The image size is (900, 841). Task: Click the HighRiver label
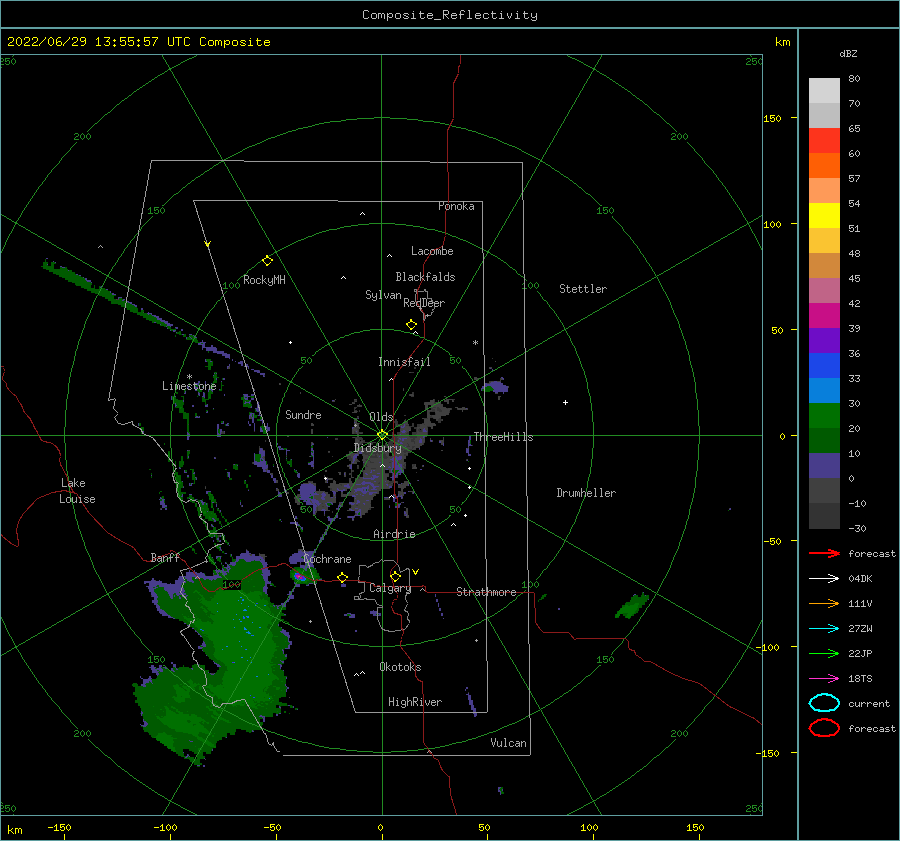pos(415,702)
